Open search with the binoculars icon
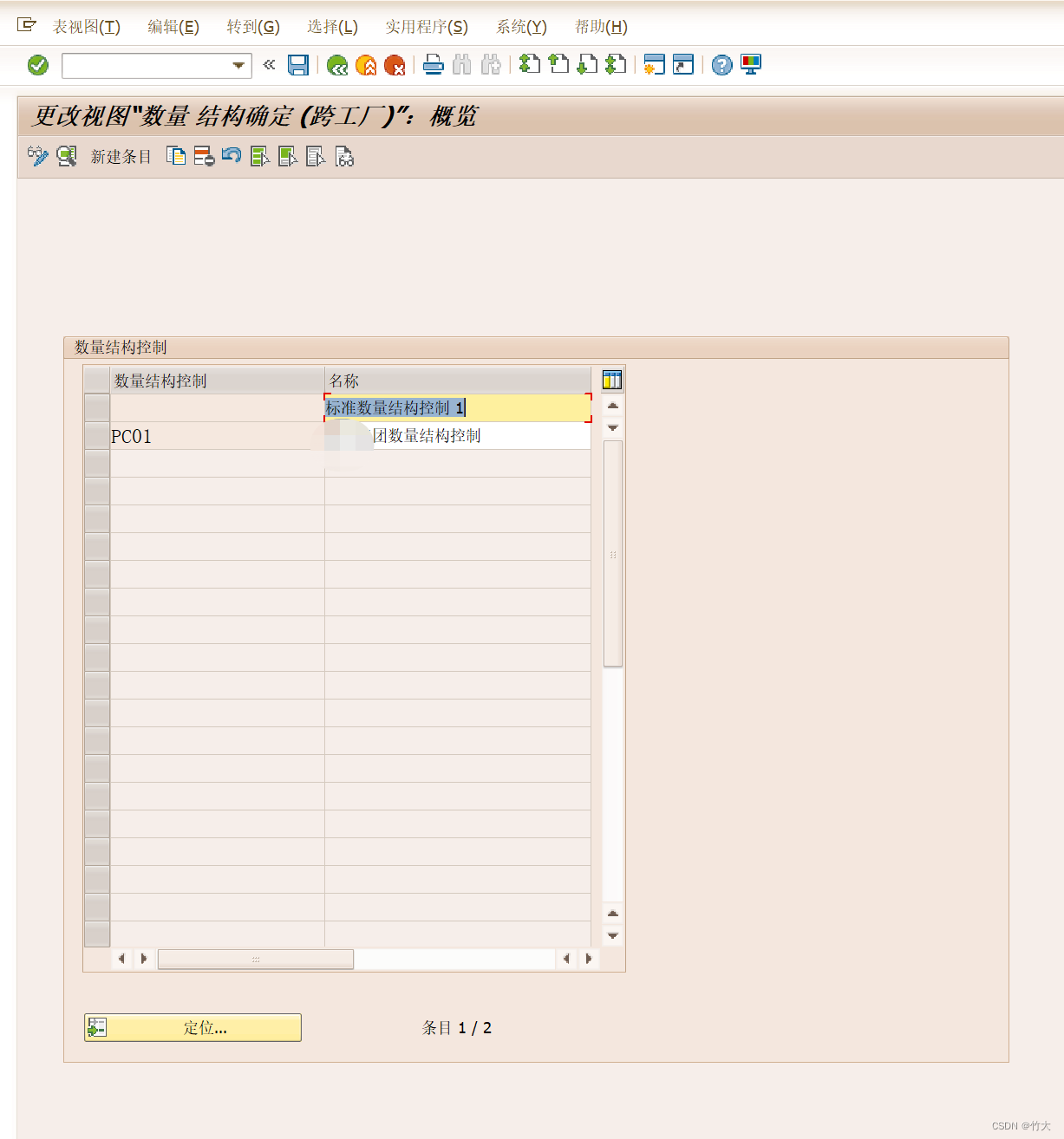 (462, 65)
